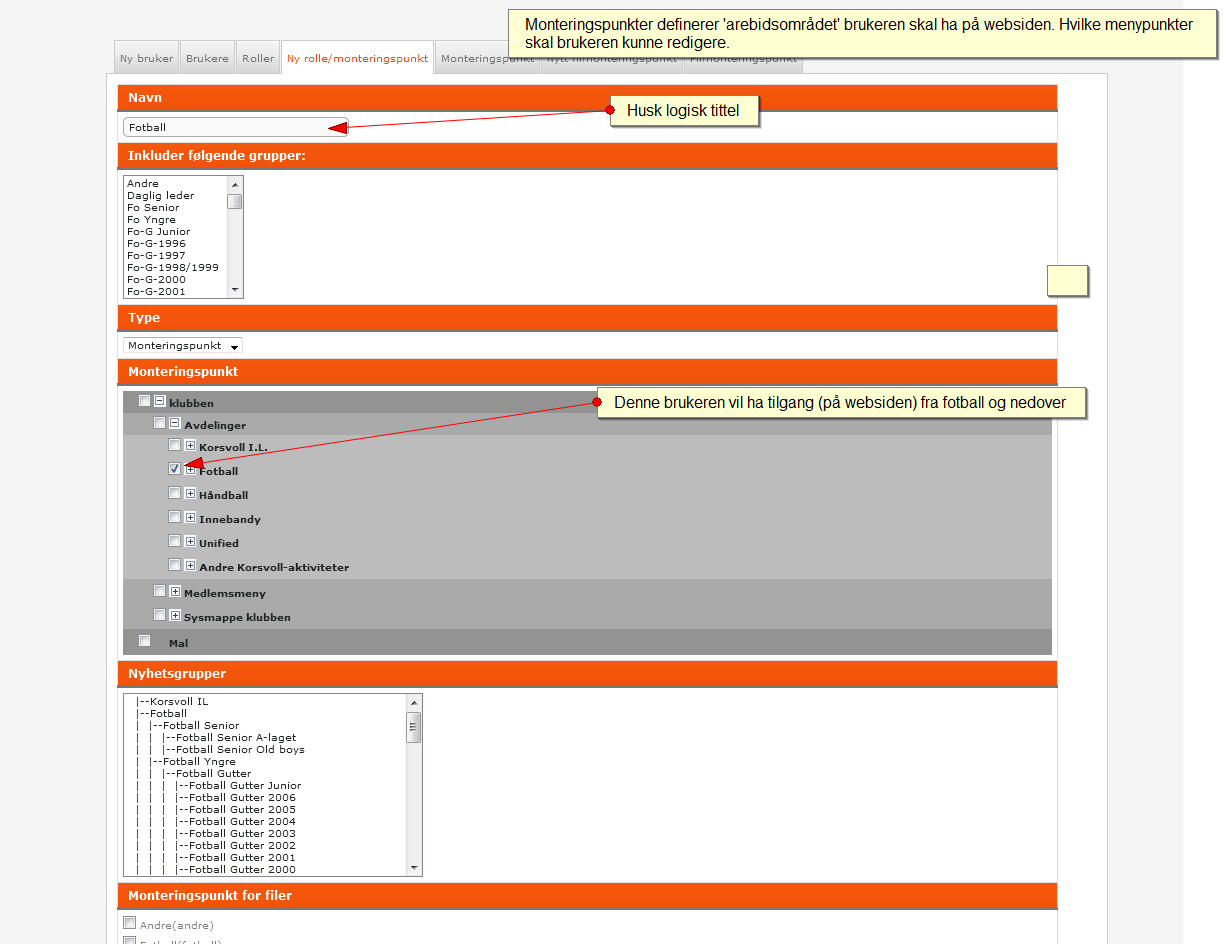Expand the Innebandy tree node

[x=190, y=517]
